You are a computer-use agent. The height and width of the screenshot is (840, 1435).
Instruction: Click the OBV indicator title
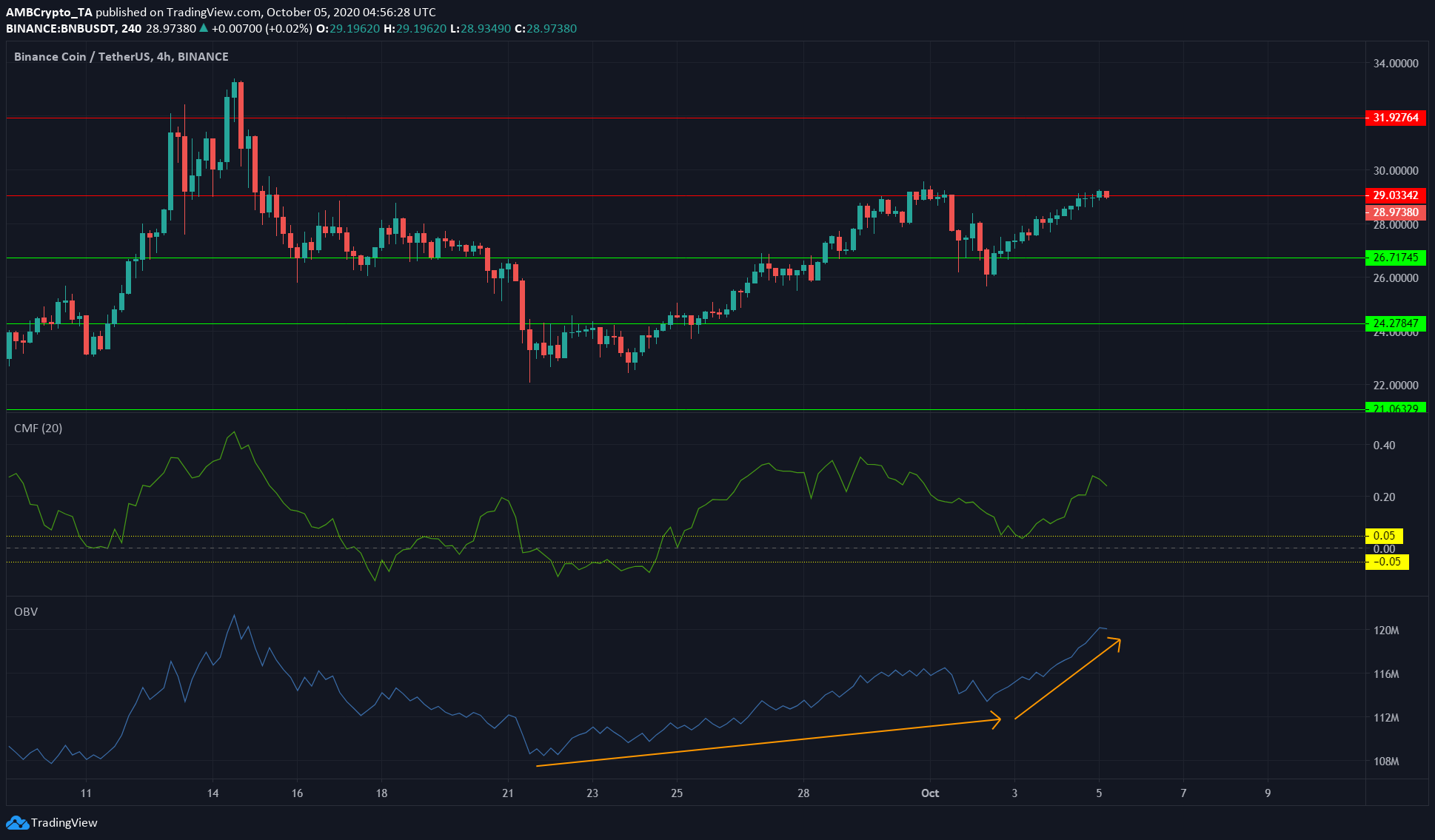pos(26,611)
